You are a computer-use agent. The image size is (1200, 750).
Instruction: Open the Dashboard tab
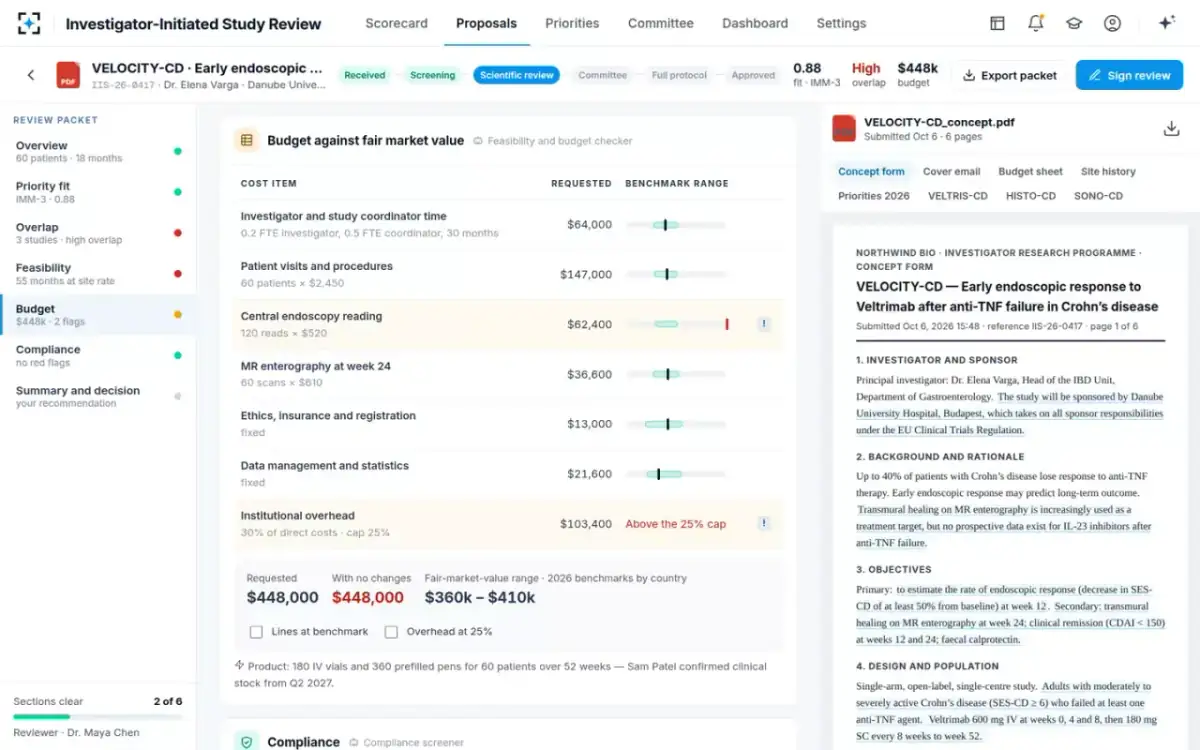tap(755, 23)
